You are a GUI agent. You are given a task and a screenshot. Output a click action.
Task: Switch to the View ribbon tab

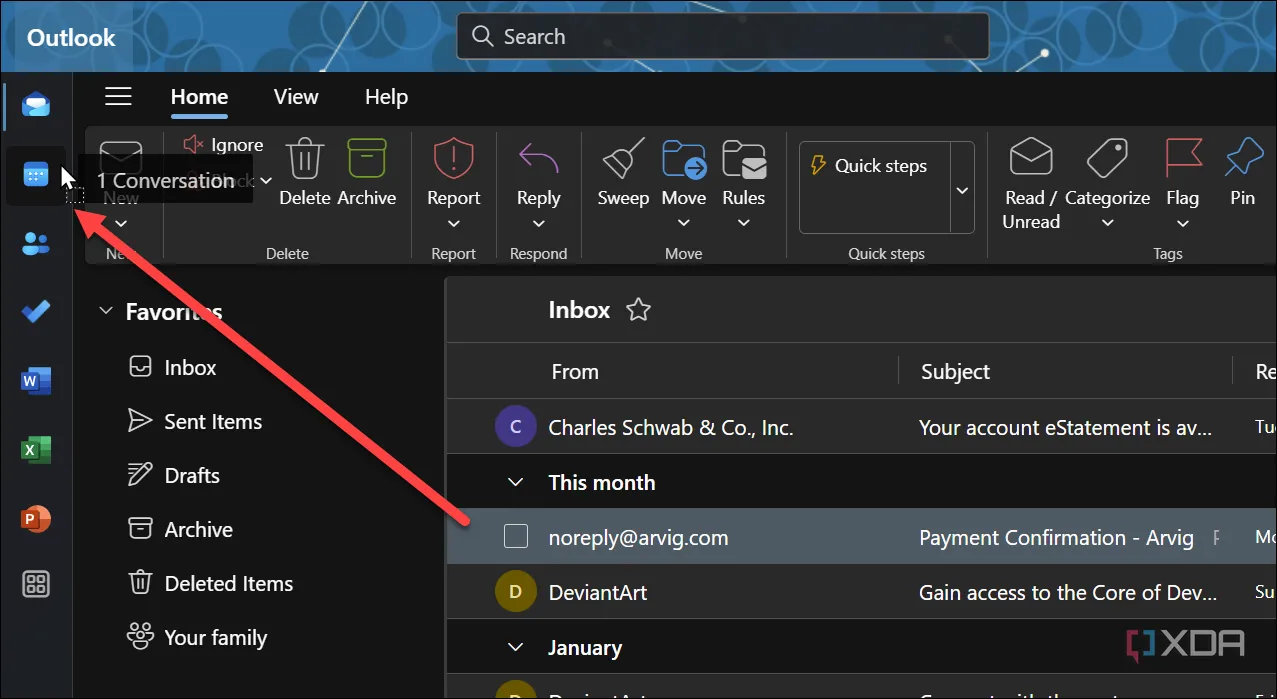tap(296, 97)
